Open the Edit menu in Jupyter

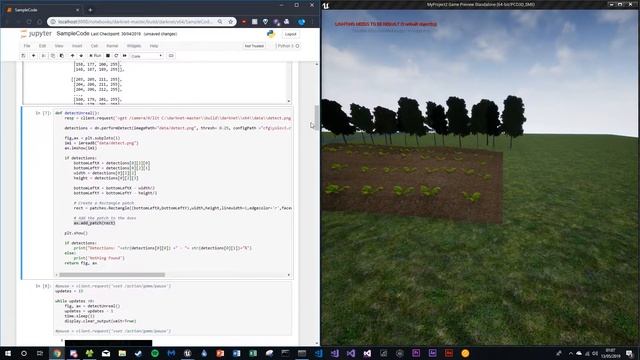[42, 46]
